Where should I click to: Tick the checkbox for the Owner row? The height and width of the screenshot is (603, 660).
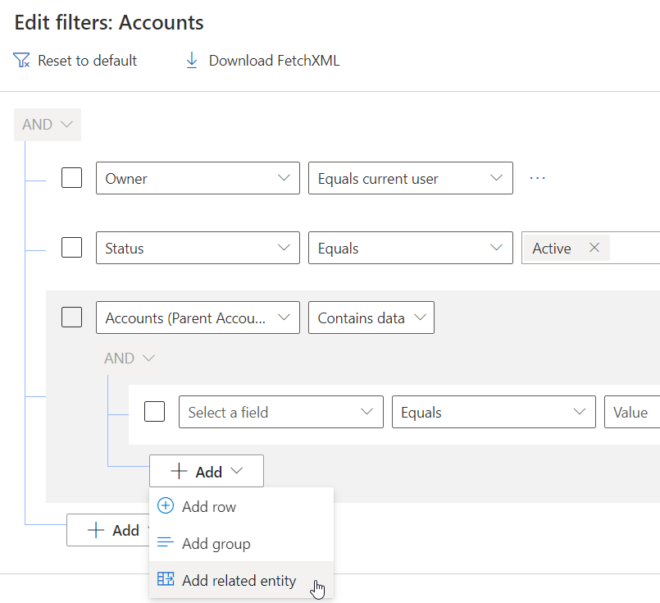point(72,178)
